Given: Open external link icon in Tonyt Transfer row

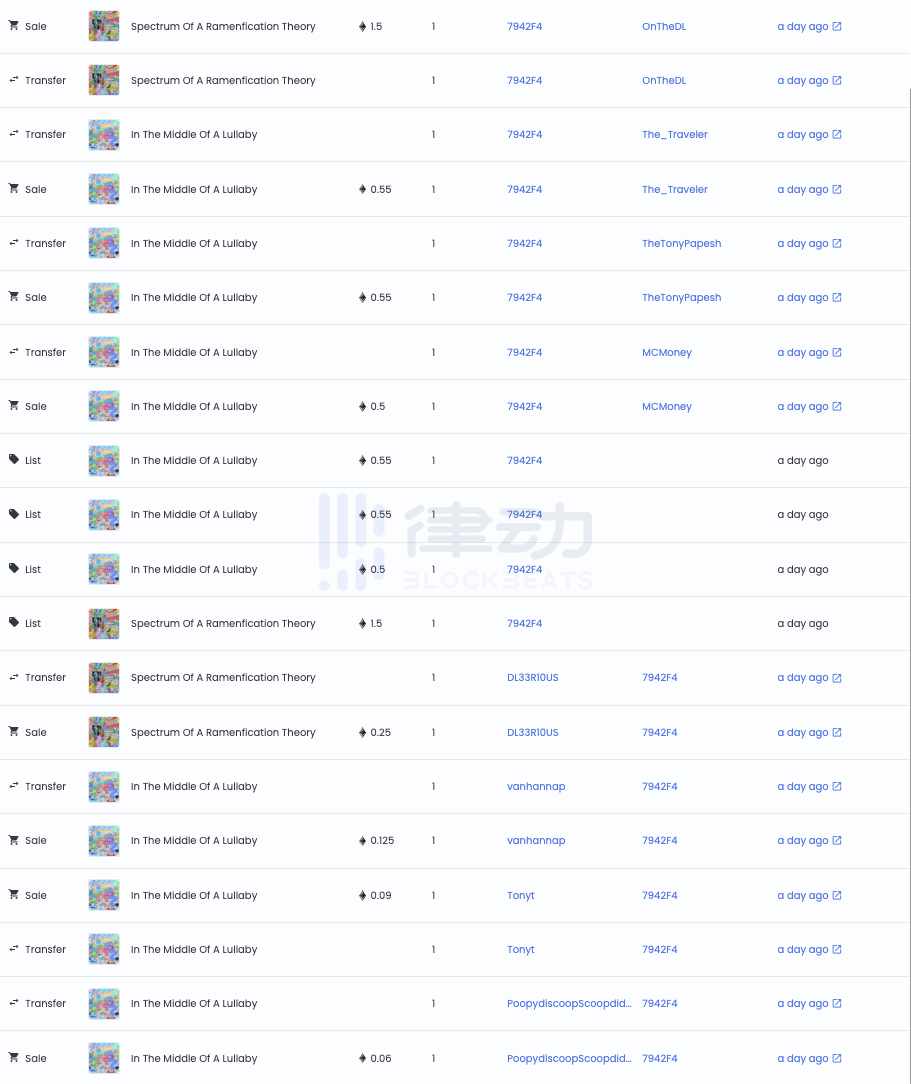Looking at the screenshot, I should (x=837, y=949).
